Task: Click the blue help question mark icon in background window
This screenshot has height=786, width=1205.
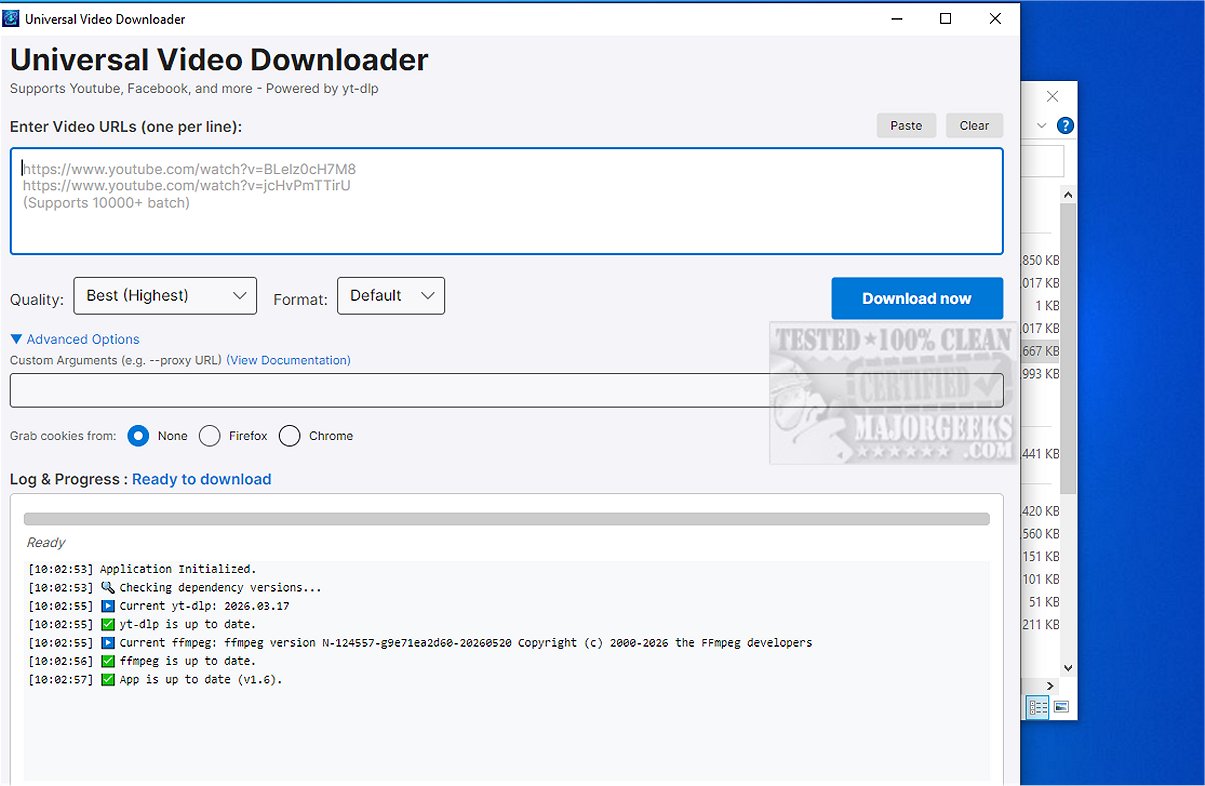Action: click(x=1066, y=126)
